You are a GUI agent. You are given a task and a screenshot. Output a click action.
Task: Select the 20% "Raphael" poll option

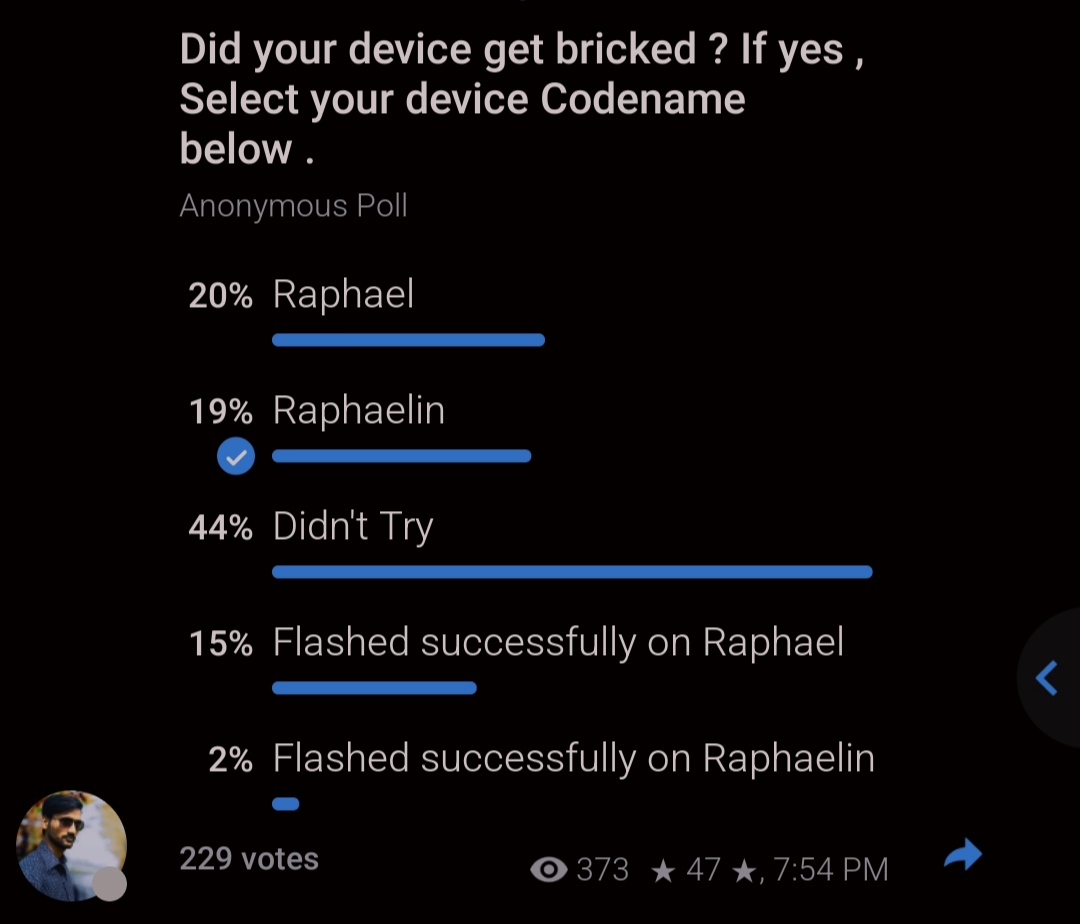[x=343, y=295]
